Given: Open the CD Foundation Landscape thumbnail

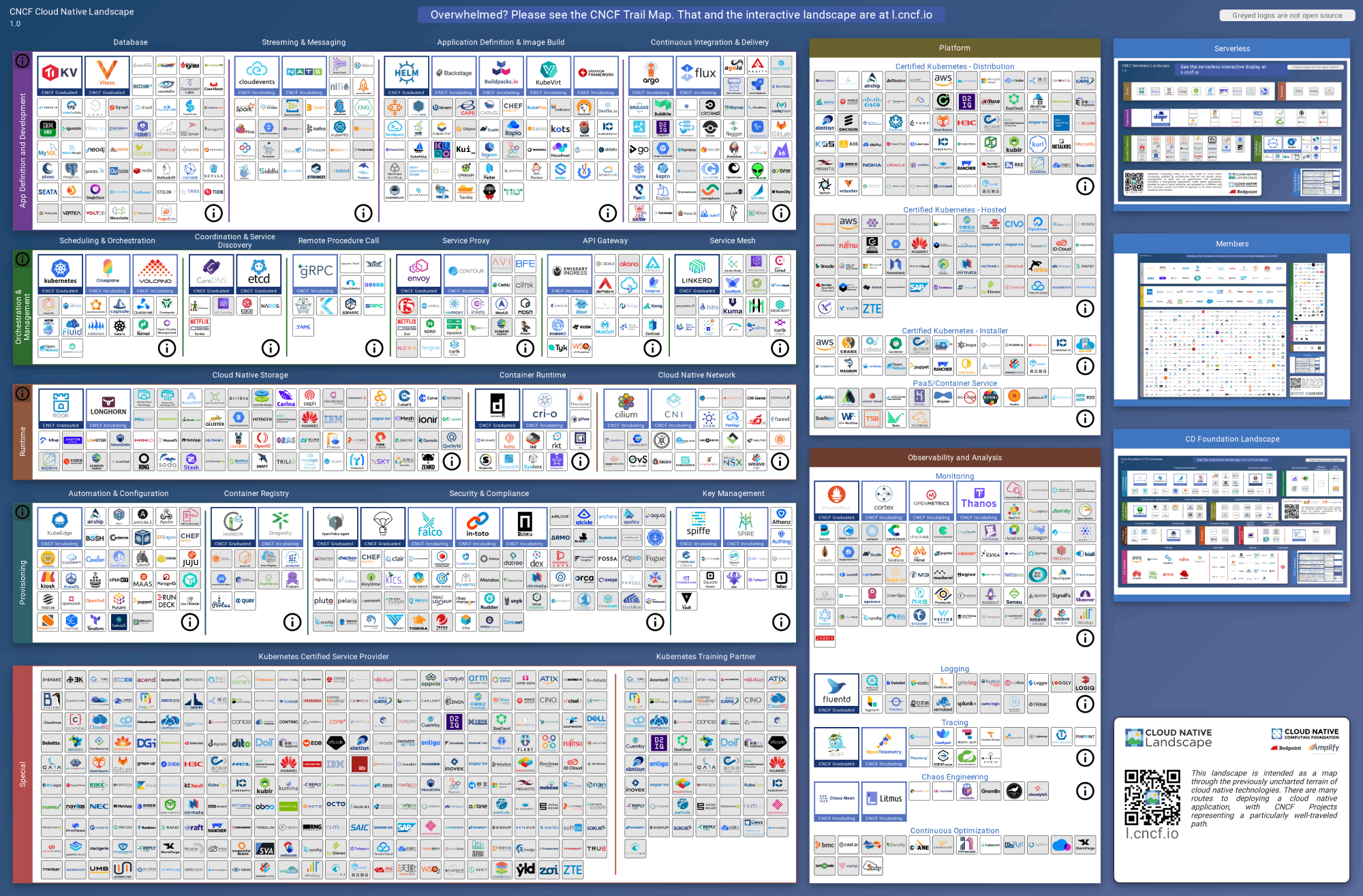Looking at the screenshot, I should tap(1231, 521).
